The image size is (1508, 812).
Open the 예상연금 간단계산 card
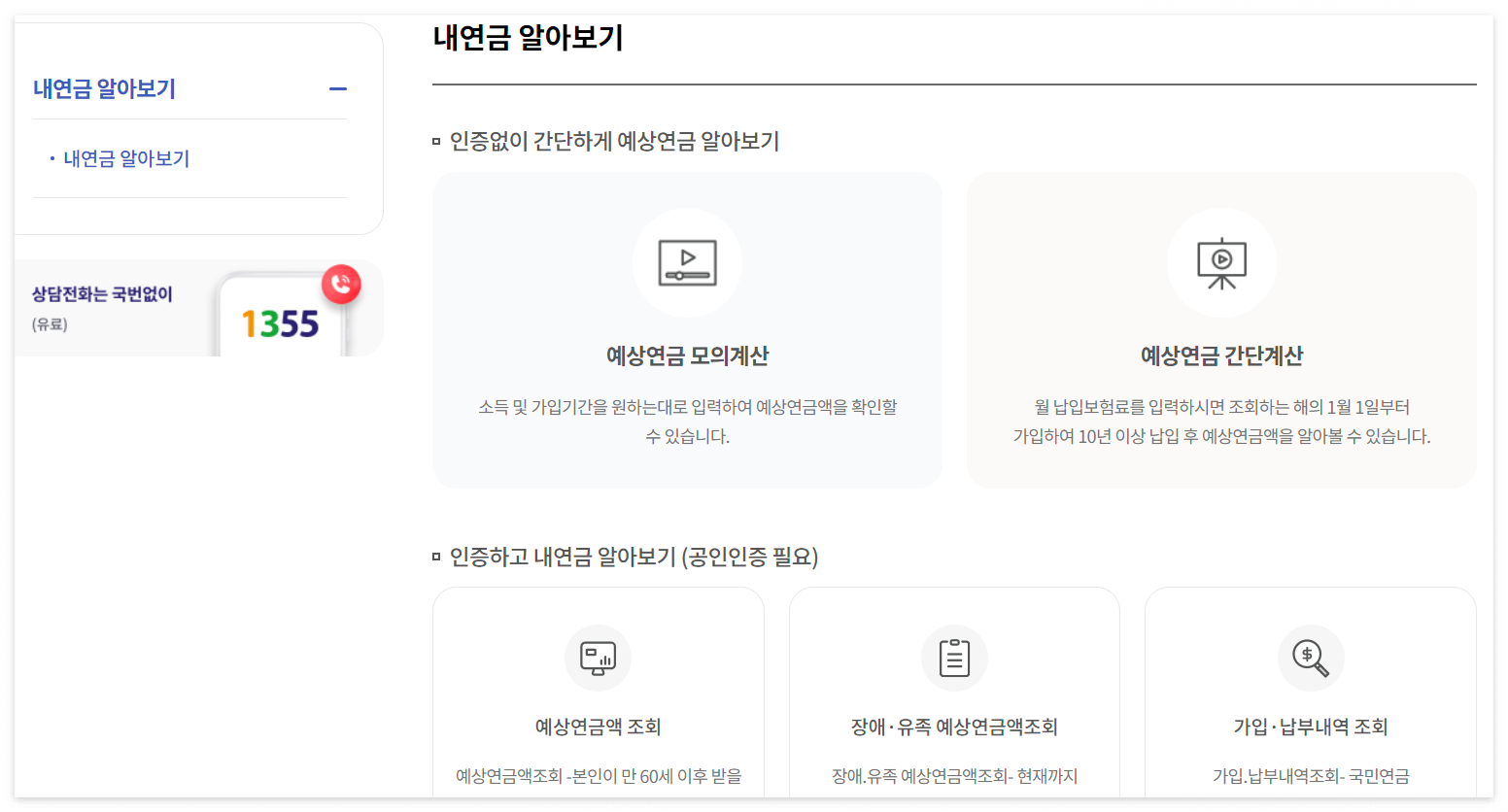[x=1221, y=330]
